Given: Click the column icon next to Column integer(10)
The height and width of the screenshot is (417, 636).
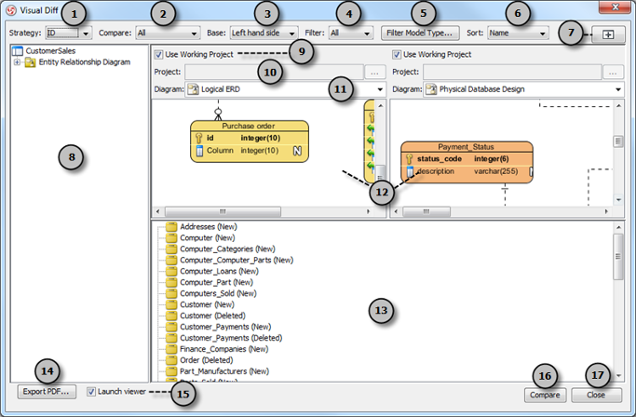Looking at the screenshot, I should (199, 150).
